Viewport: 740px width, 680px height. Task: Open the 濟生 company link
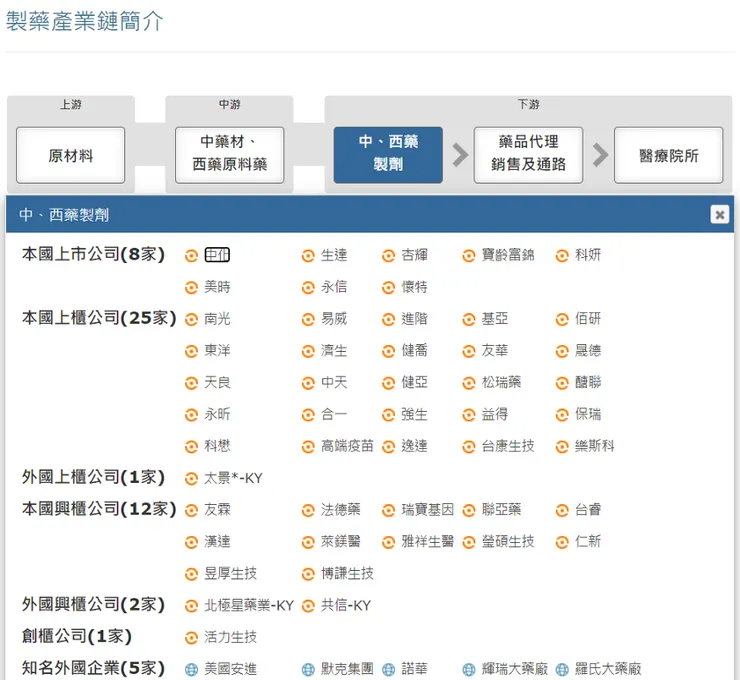(334, 351)
